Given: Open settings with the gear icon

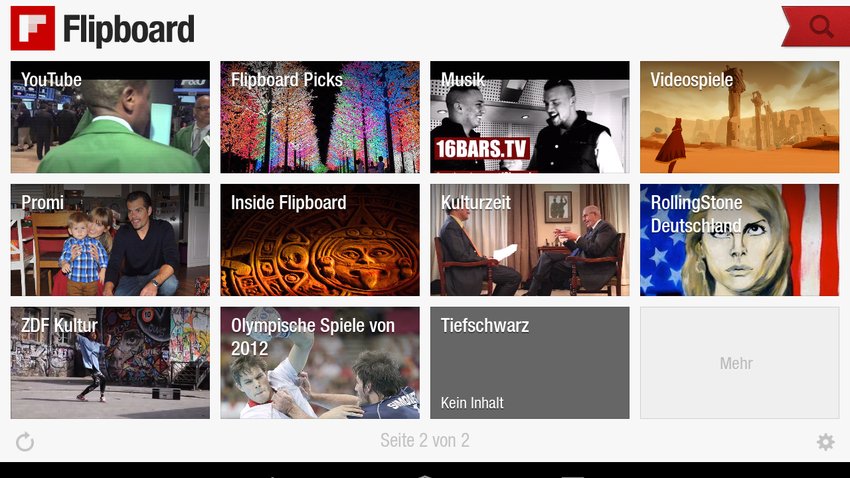Looking at the screenshot, I should (x=825, y=442).
